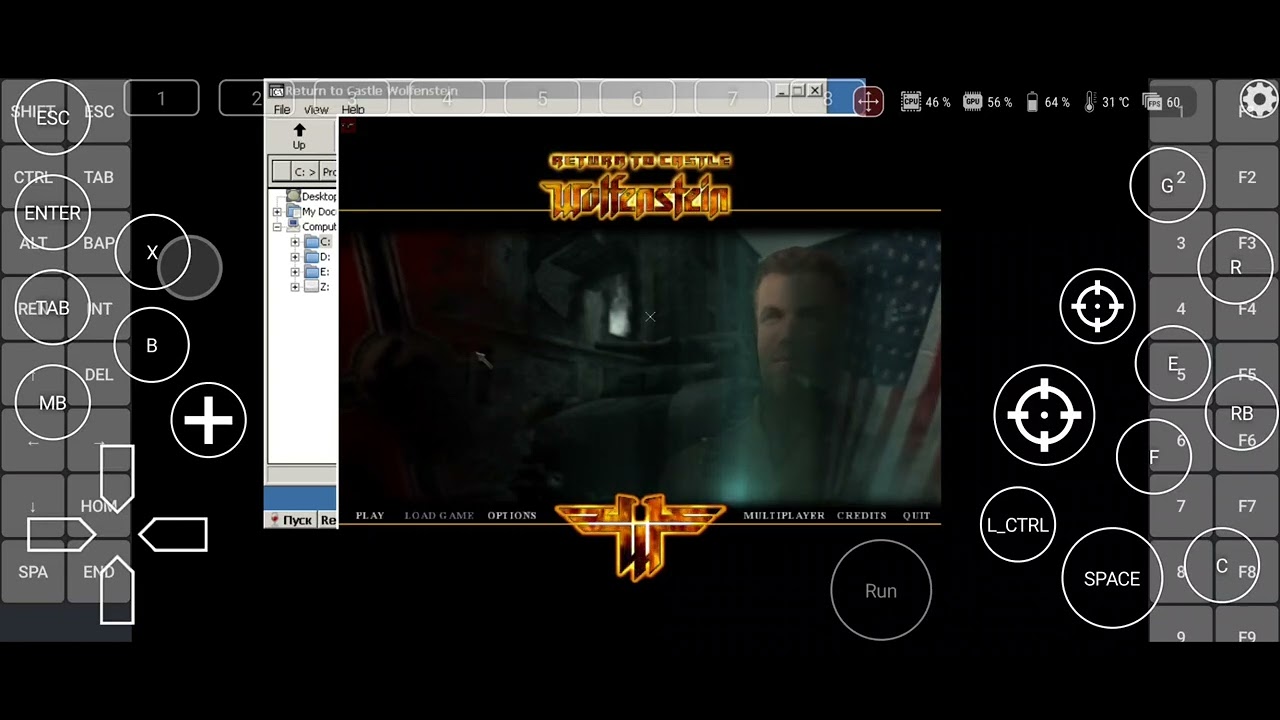Tap the Run overlay button

(x=881, y=590)
